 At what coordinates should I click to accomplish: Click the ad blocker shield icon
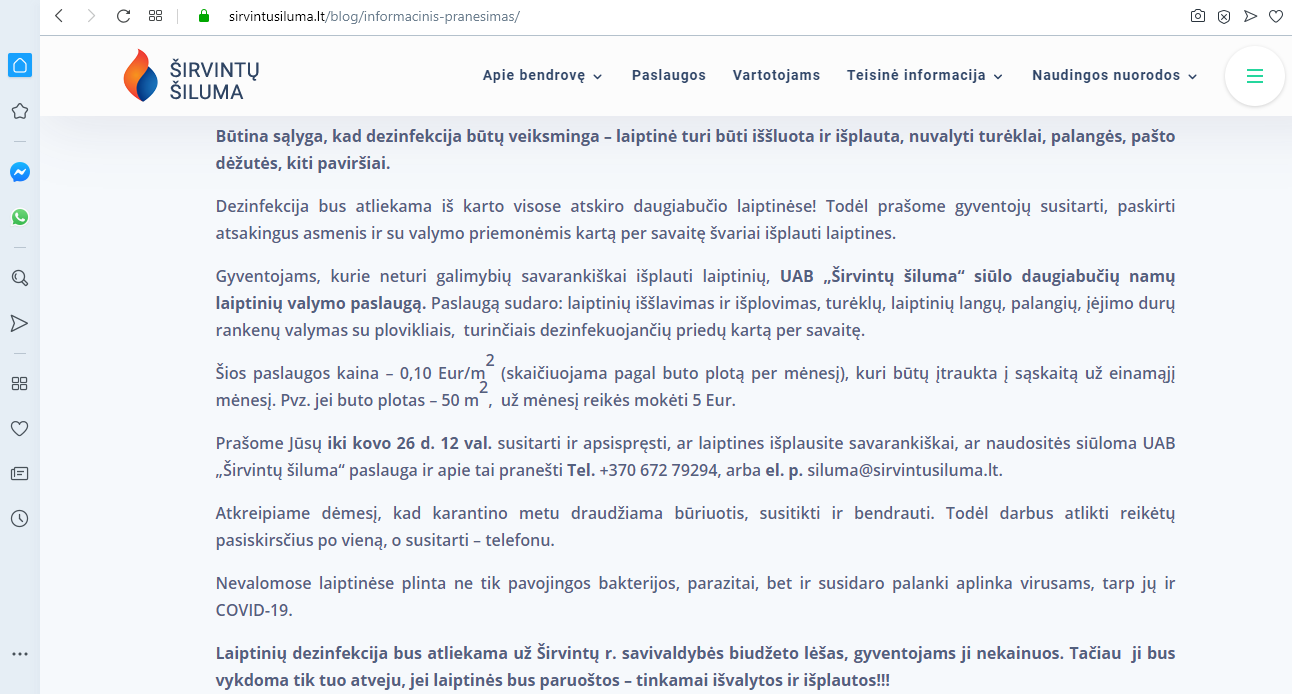click(x=1223, y=16)
